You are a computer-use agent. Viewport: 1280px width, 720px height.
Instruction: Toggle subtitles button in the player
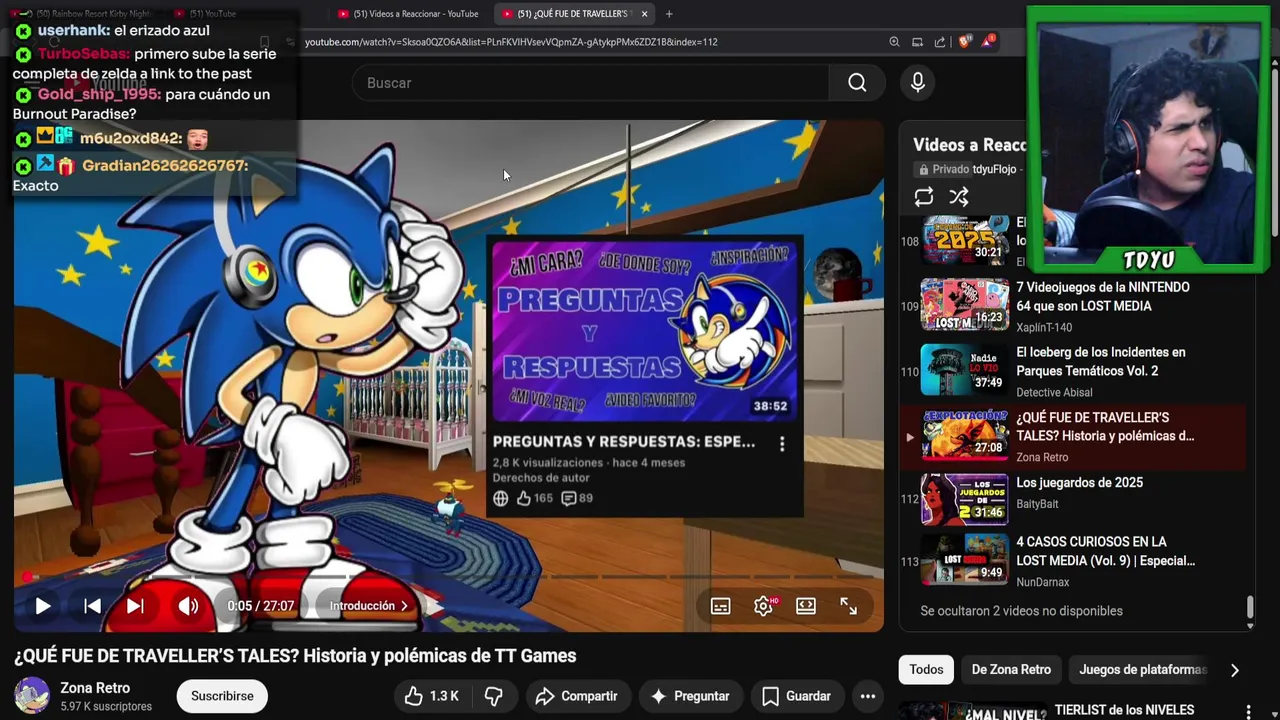point(720,606)
